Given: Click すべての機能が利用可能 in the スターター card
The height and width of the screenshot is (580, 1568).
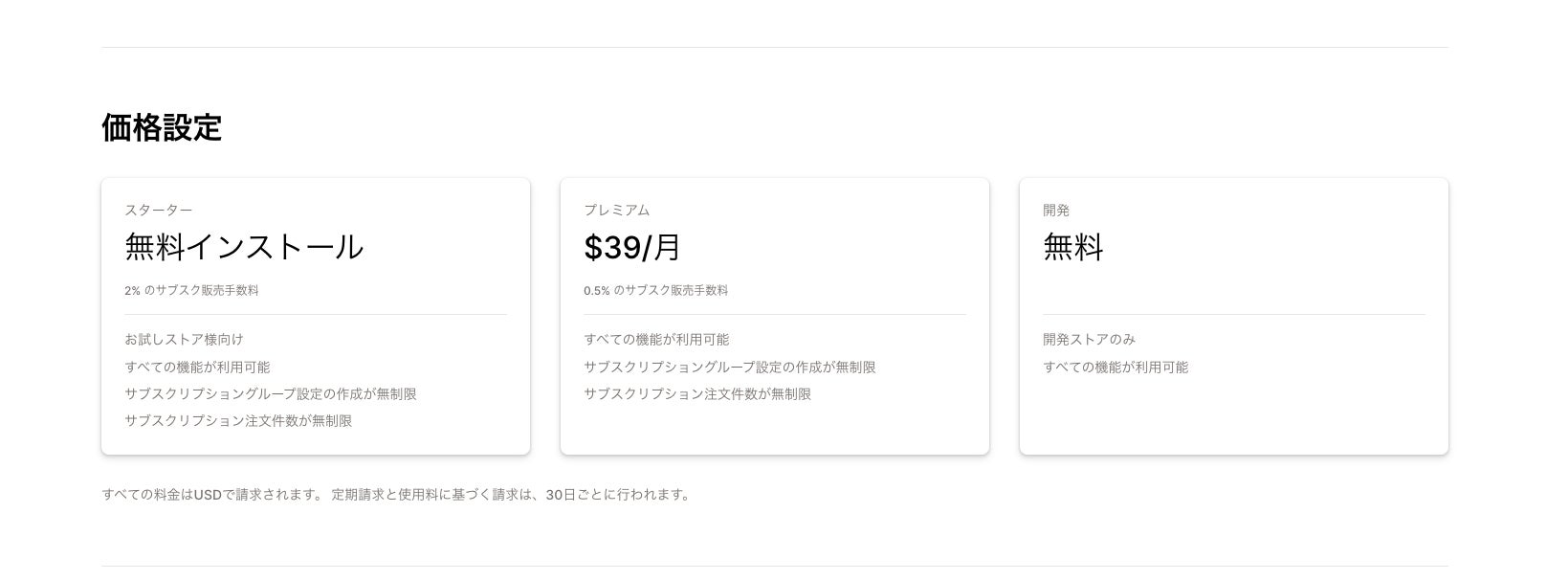Looking at the screenshot, I should pos(197,368).
